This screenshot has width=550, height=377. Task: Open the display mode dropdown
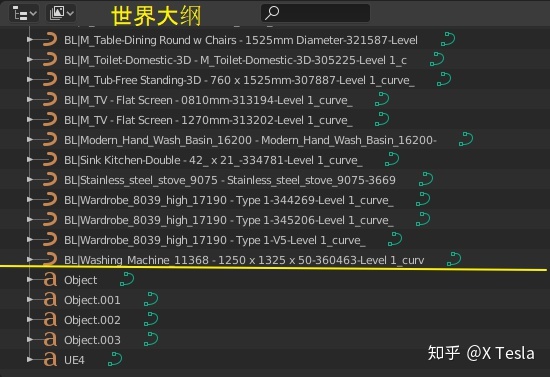[x=61, y=14]
